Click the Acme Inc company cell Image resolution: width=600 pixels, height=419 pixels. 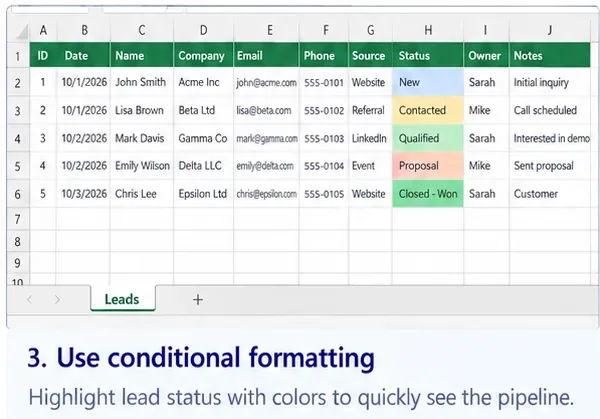pyautogui.click(x=204, y=82)
